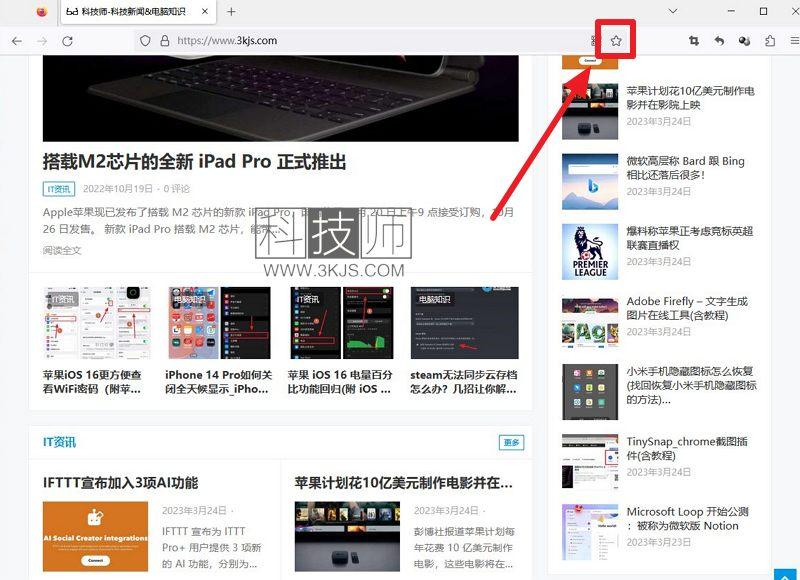Open sidebar link TinySnap_chrome截图插件
The height and width of the screenshot is (580, 800).
click(687, 448)
